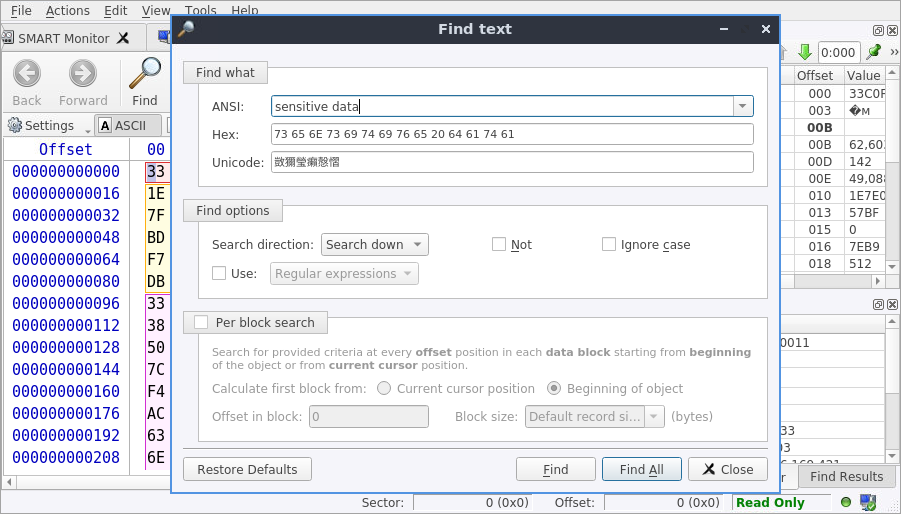Select offset row 000000000096
The image size is (901, 514).
[66, 303]
